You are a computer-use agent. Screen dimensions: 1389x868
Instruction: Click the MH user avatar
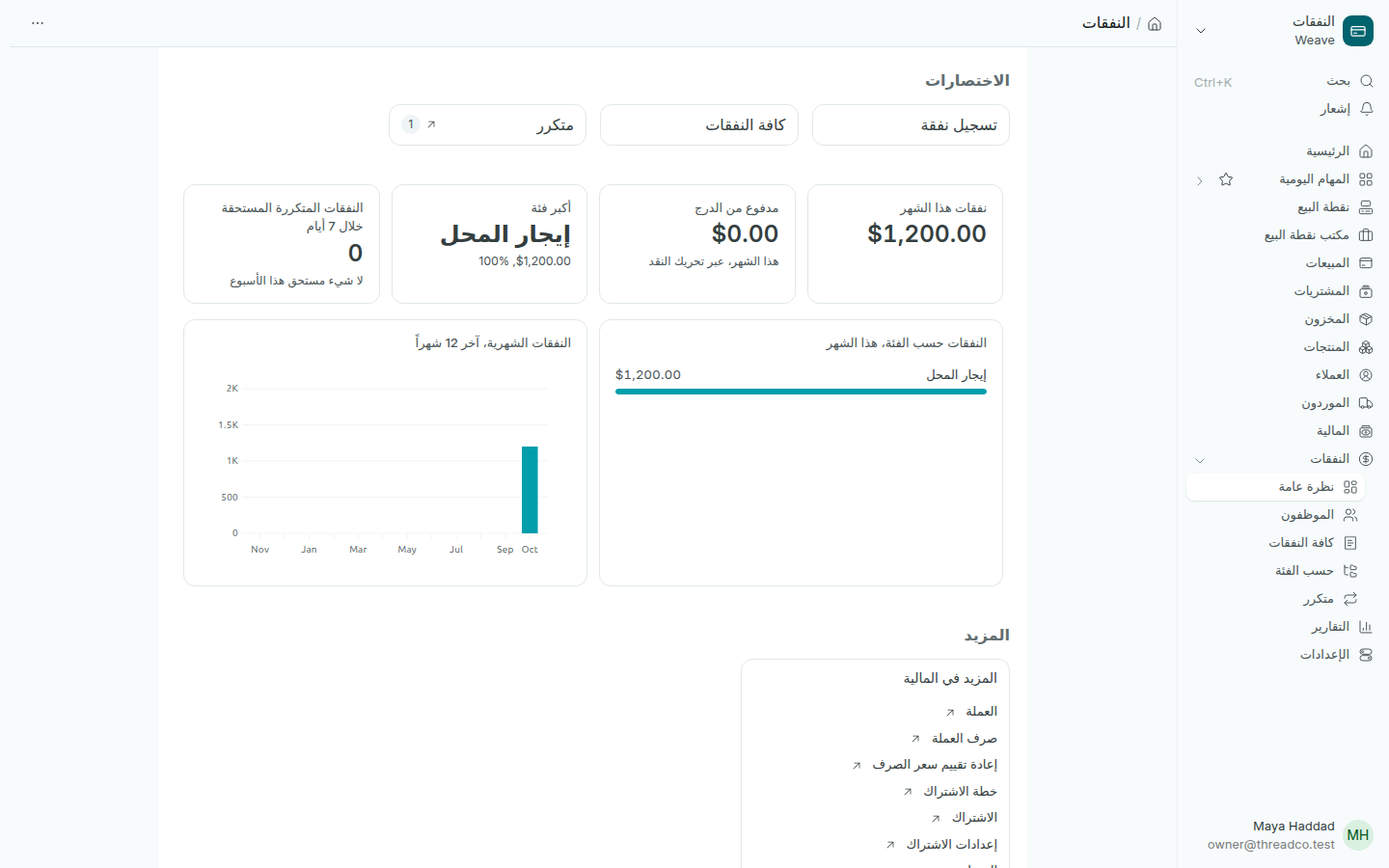point(1358,835)
